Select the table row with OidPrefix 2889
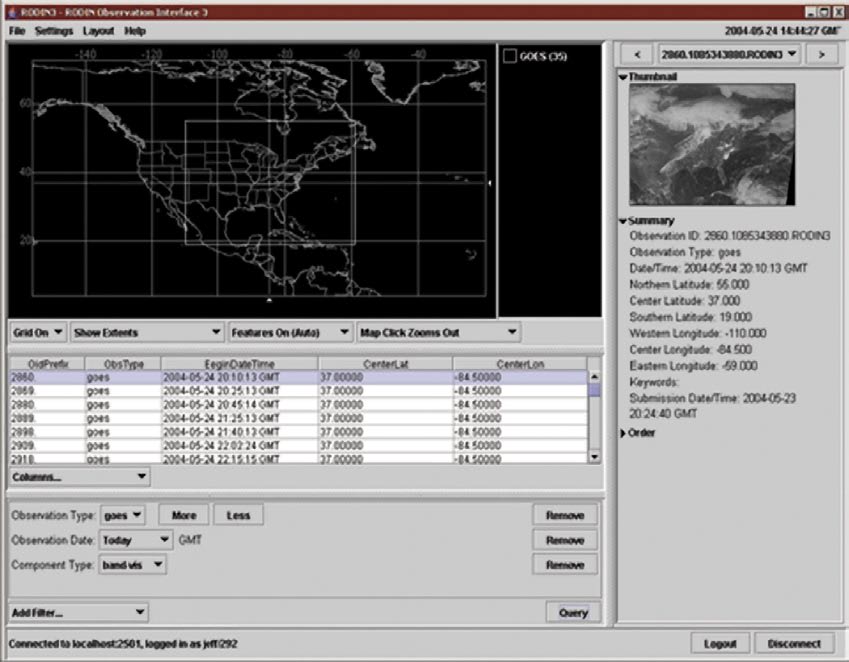The width and height of the screenshot is (849, 662). 298,418
